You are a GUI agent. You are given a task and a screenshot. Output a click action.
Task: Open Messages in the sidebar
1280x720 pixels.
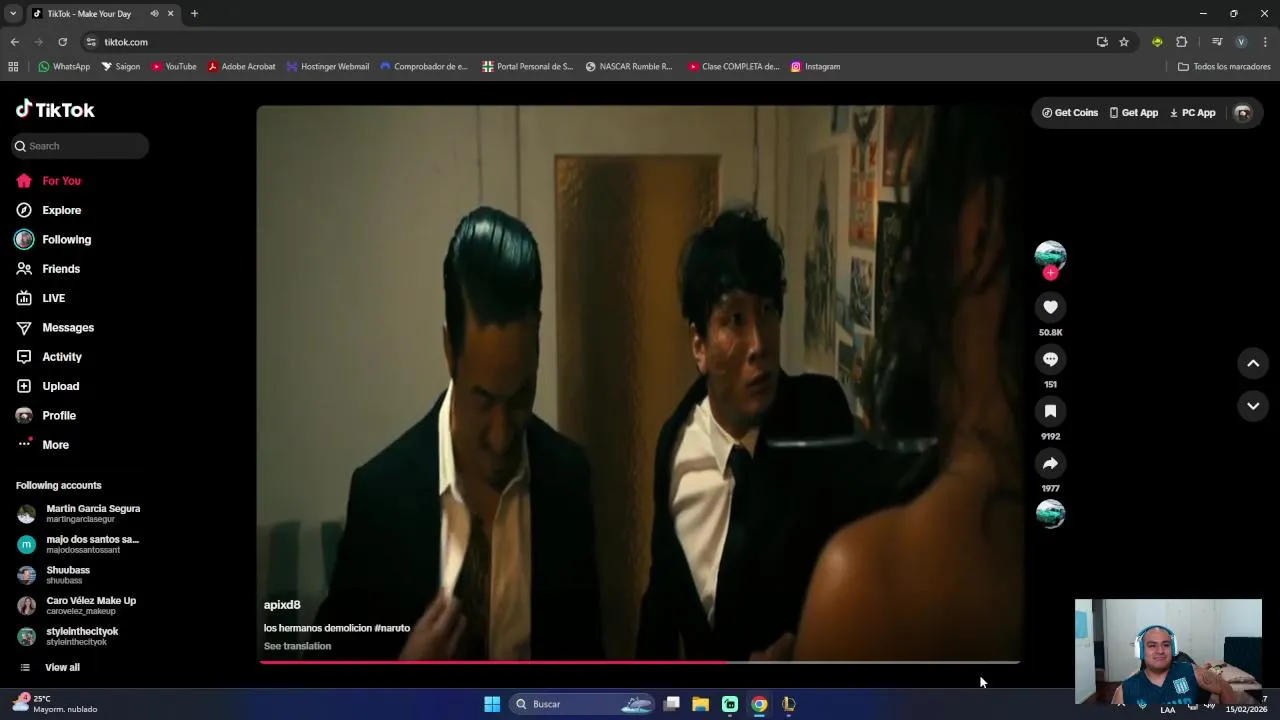click(x=55, y=327)
